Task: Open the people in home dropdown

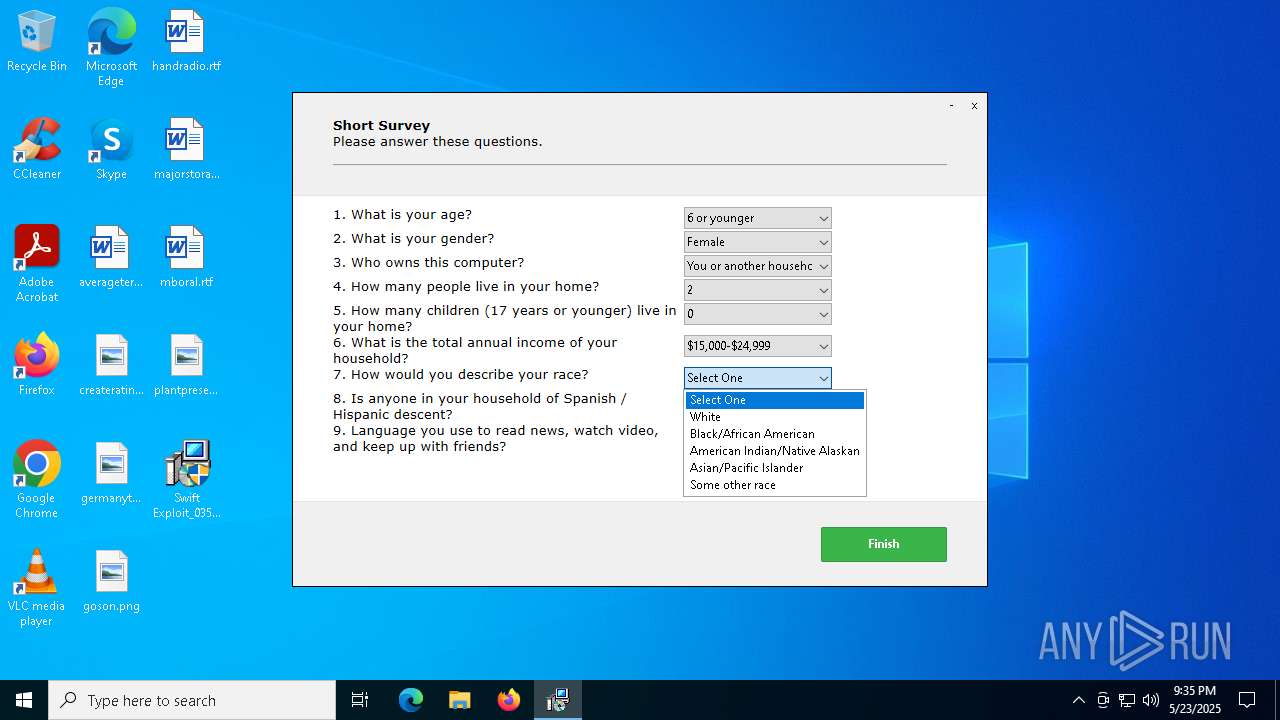Action: tap(758, 290)
